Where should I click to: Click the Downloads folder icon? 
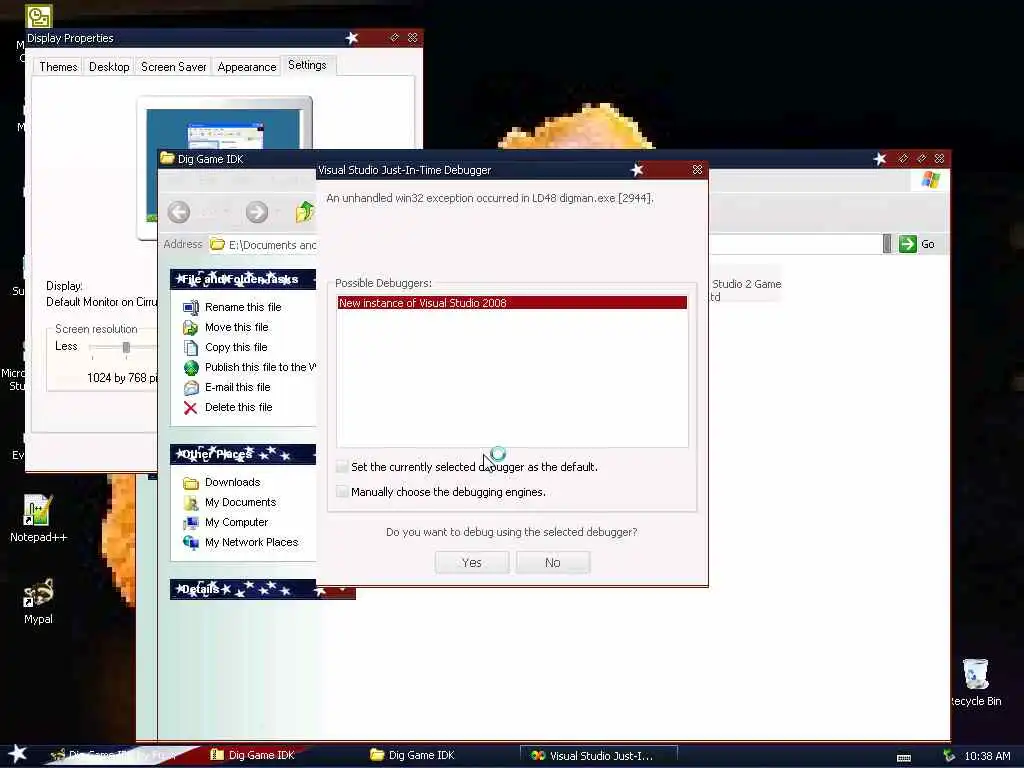191,483
